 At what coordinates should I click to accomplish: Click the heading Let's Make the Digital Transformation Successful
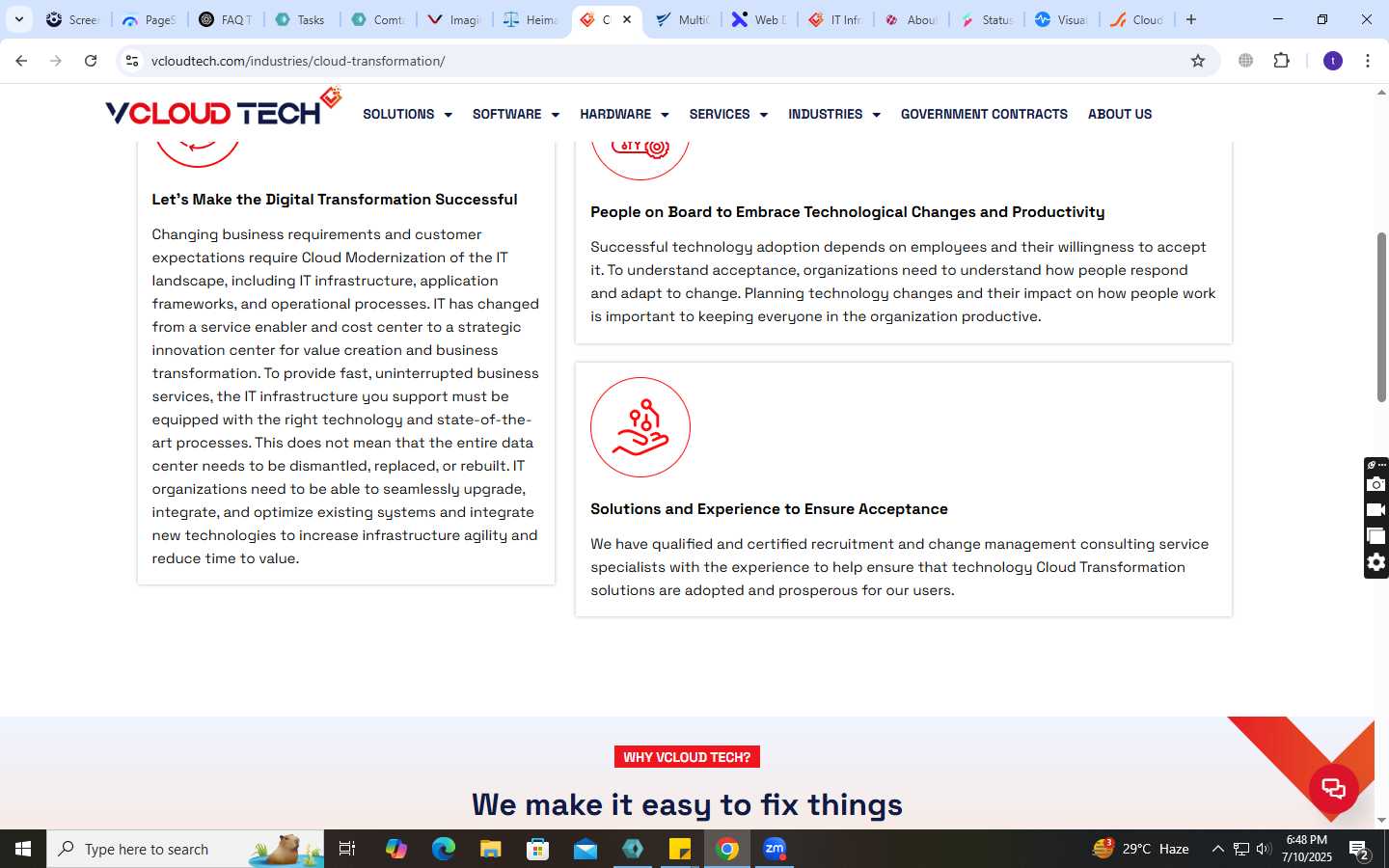click(x=335, y=199)
